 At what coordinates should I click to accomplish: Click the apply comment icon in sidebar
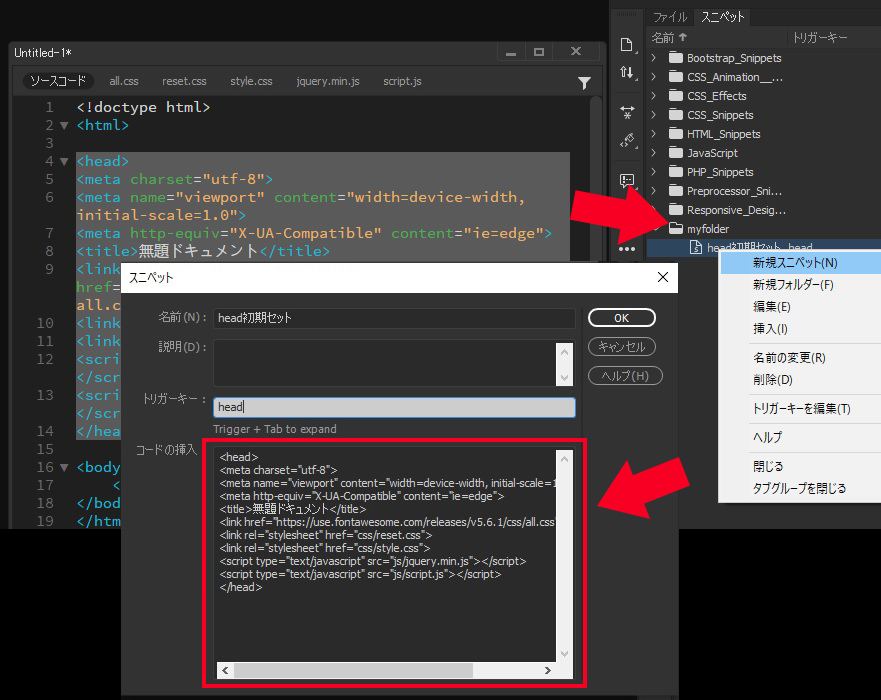tap(627, 180)
